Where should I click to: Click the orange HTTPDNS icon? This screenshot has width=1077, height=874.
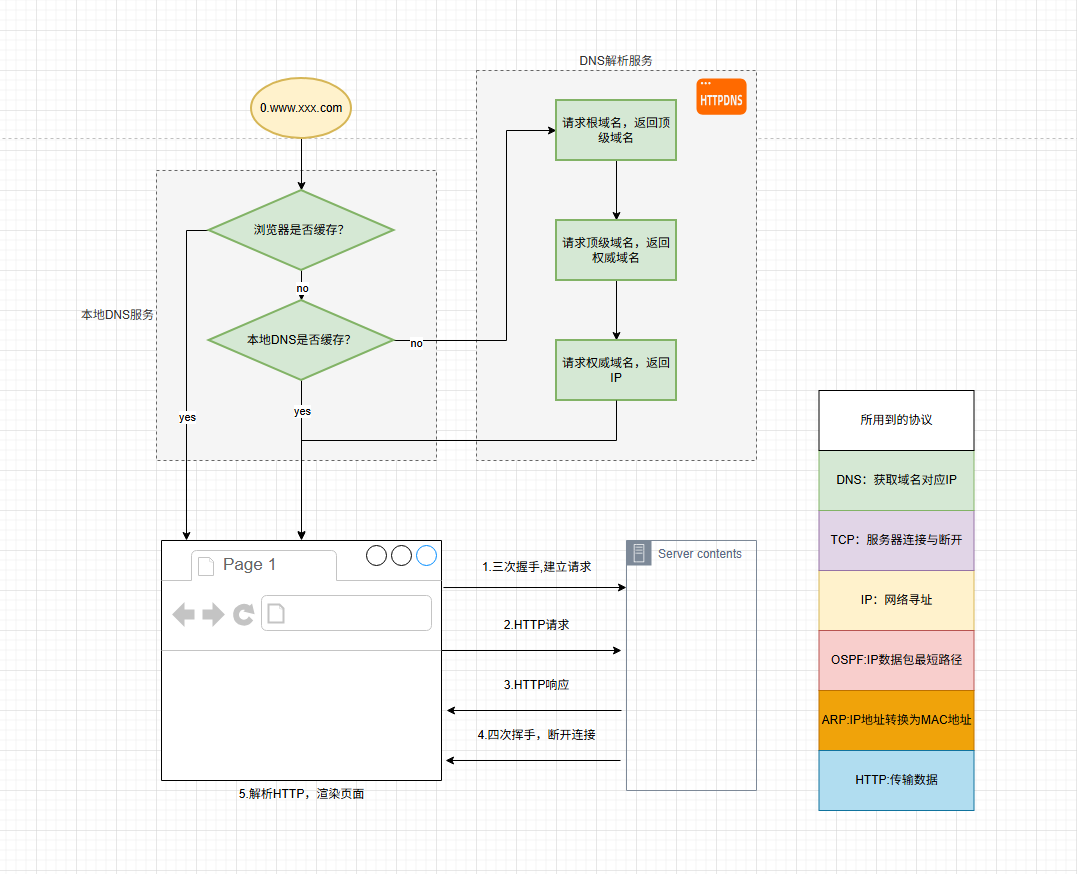coord(721,97)
